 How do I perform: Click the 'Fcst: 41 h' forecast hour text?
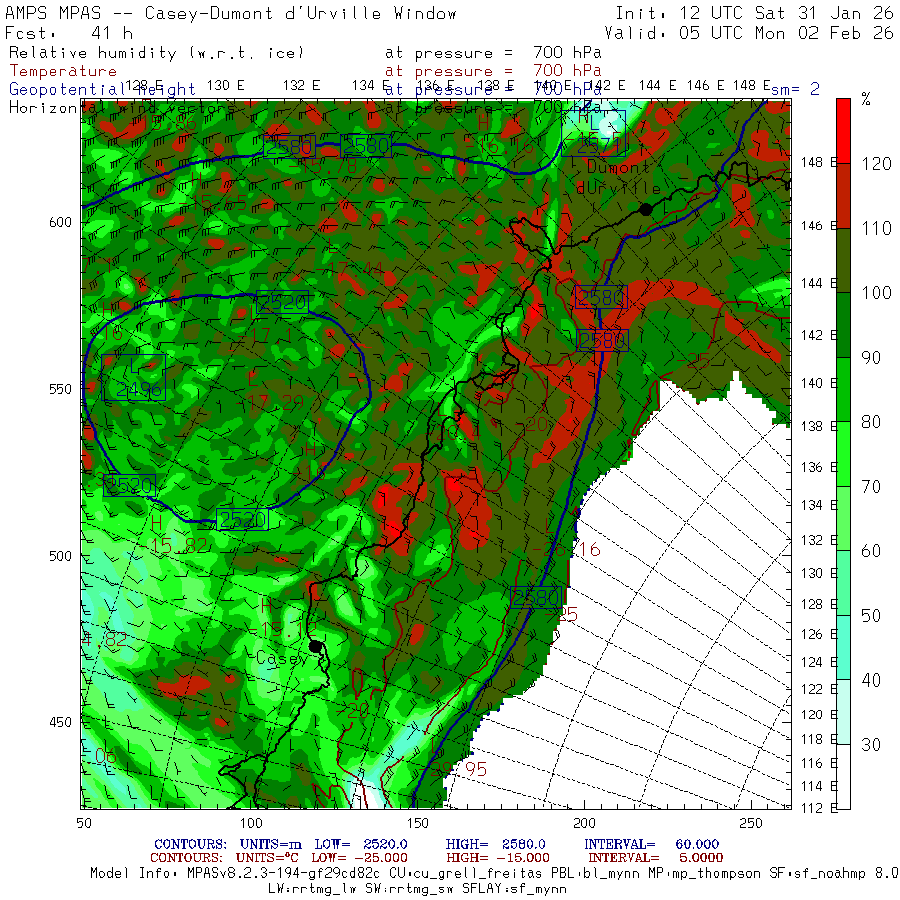(x=69, y=33)
